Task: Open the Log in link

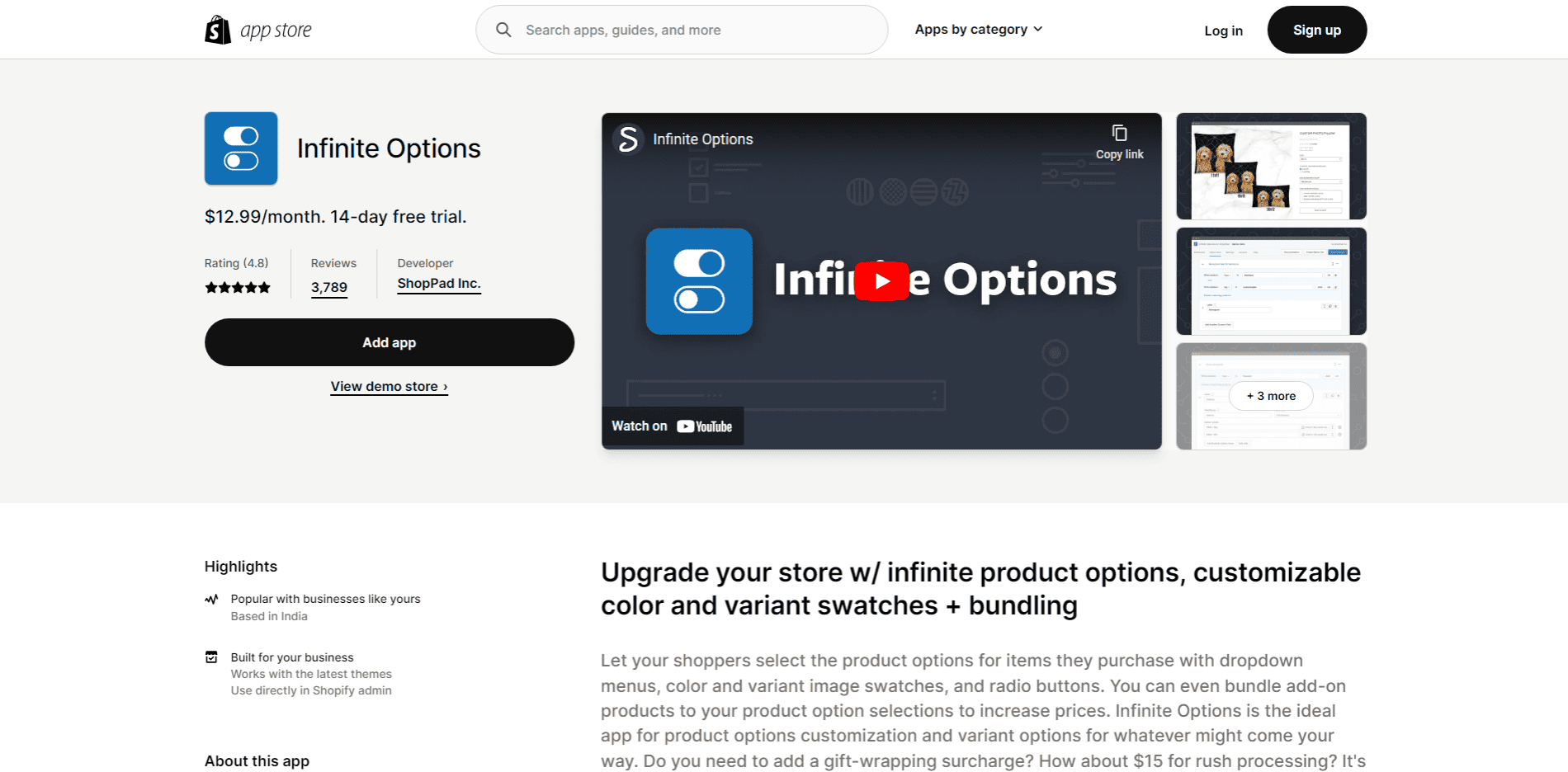Action: tap(1223, 31)
